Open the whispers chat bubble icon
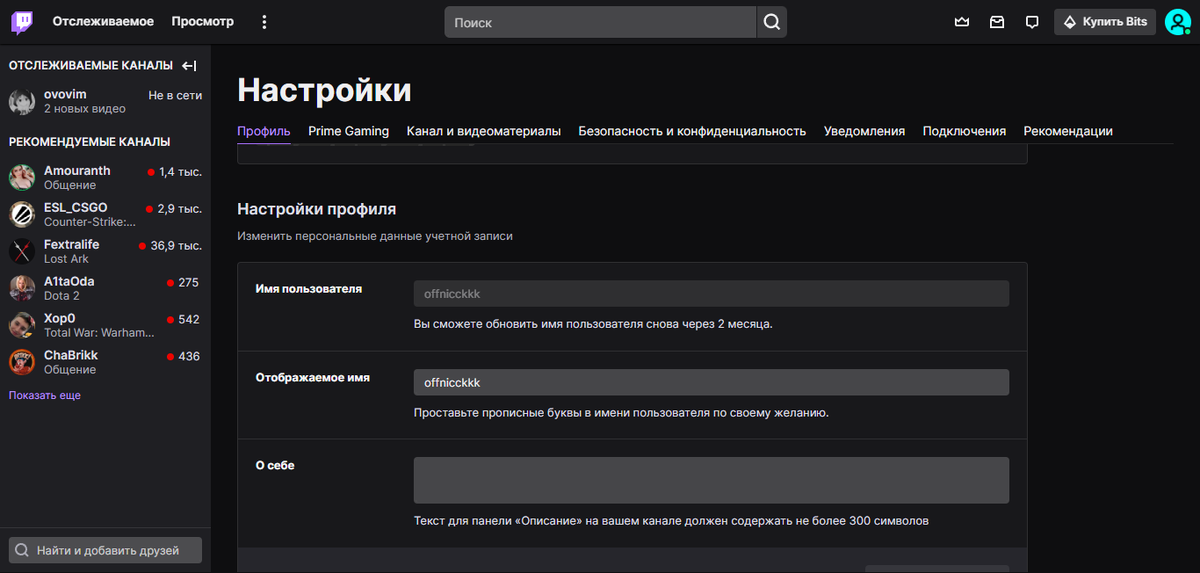1200x573 pixels. 1032,22
